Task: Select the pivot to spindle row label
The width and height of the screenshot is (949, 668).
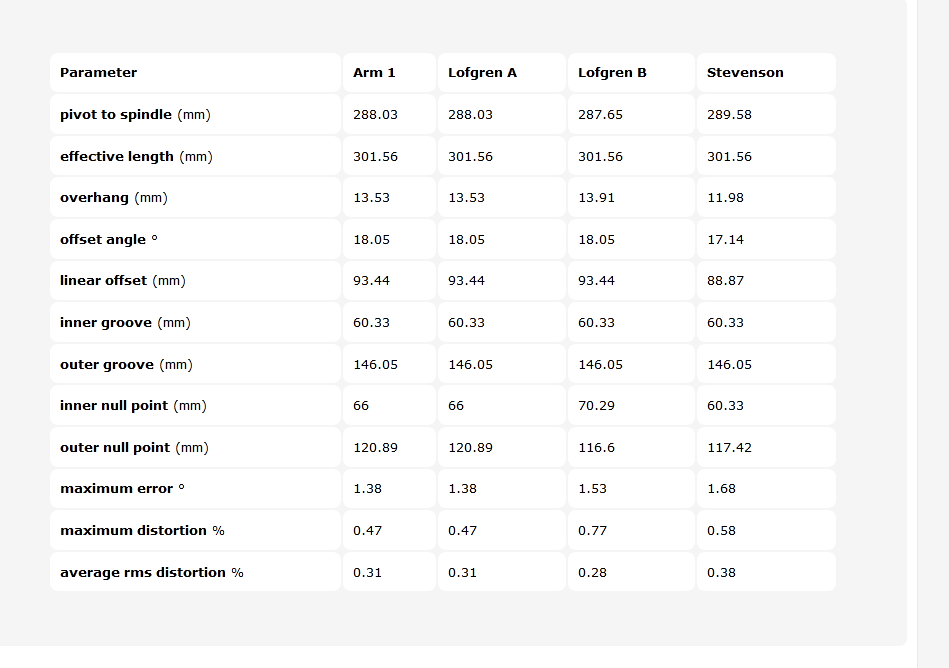Action: coord(135,114)
